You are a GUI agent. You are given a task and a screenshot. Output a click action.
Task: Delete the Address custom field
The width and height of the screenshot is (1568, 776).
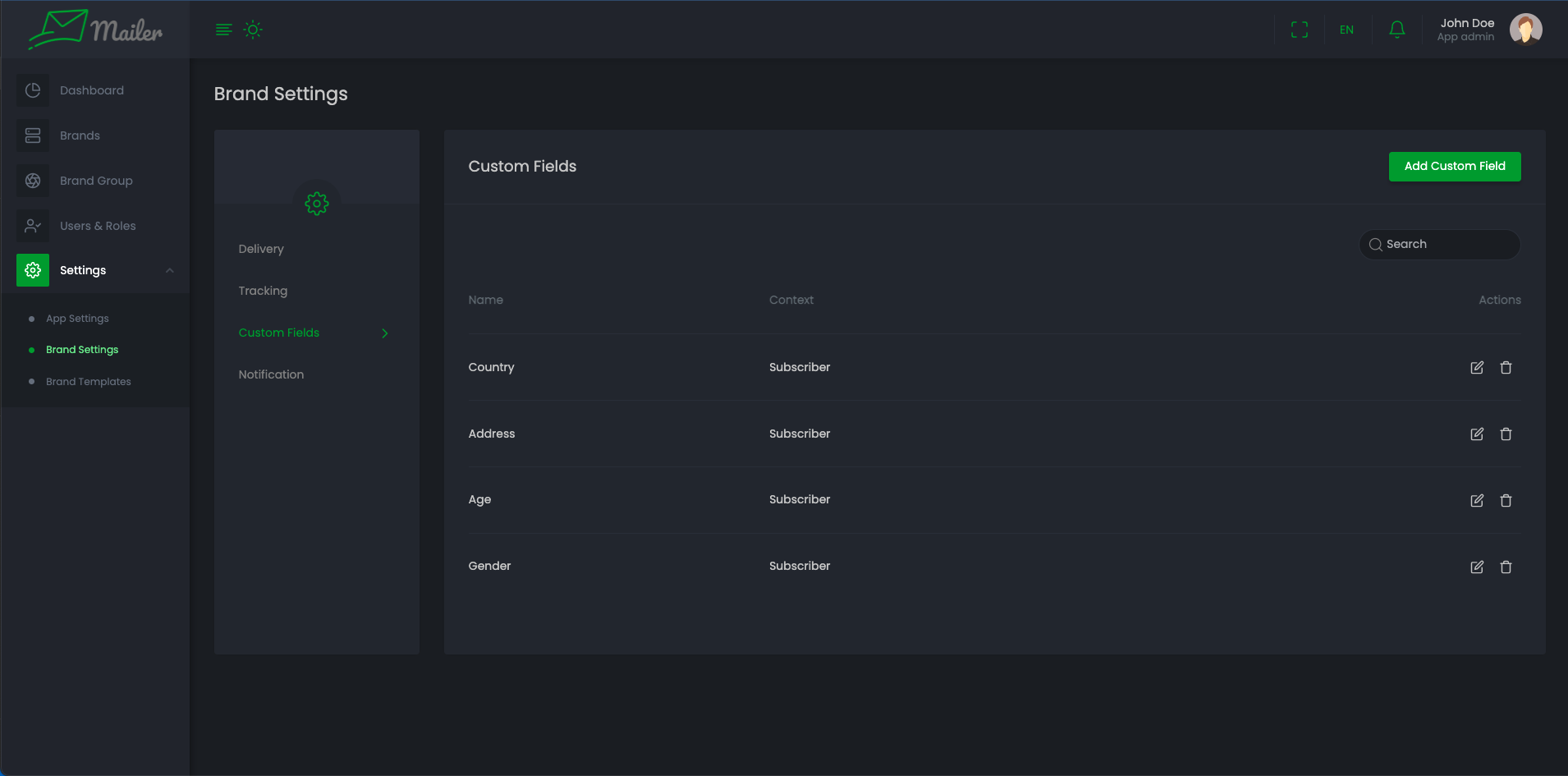pos(1506,434)
